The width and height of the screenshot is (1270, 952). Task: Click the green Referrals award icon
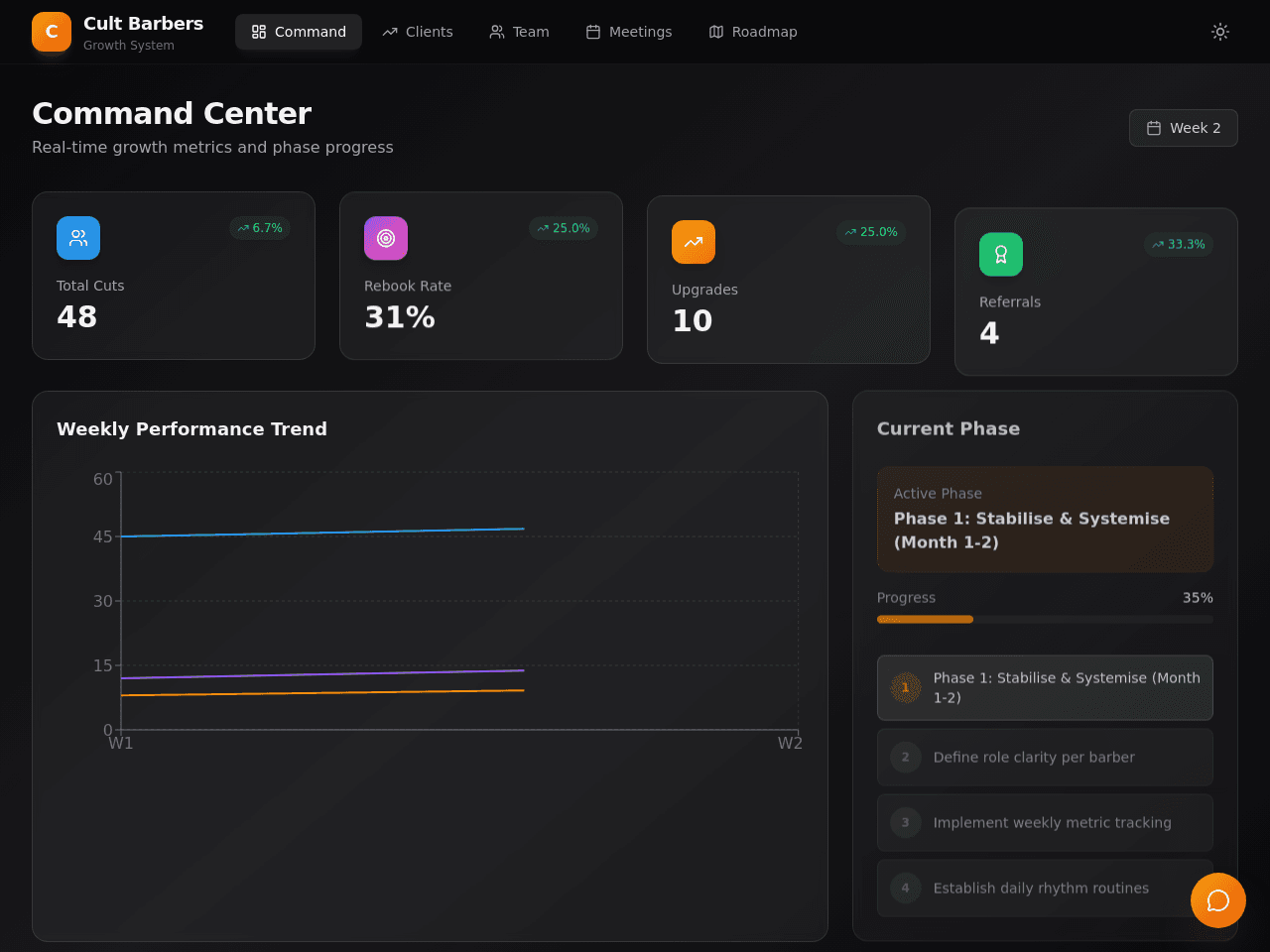point(1001,255)
